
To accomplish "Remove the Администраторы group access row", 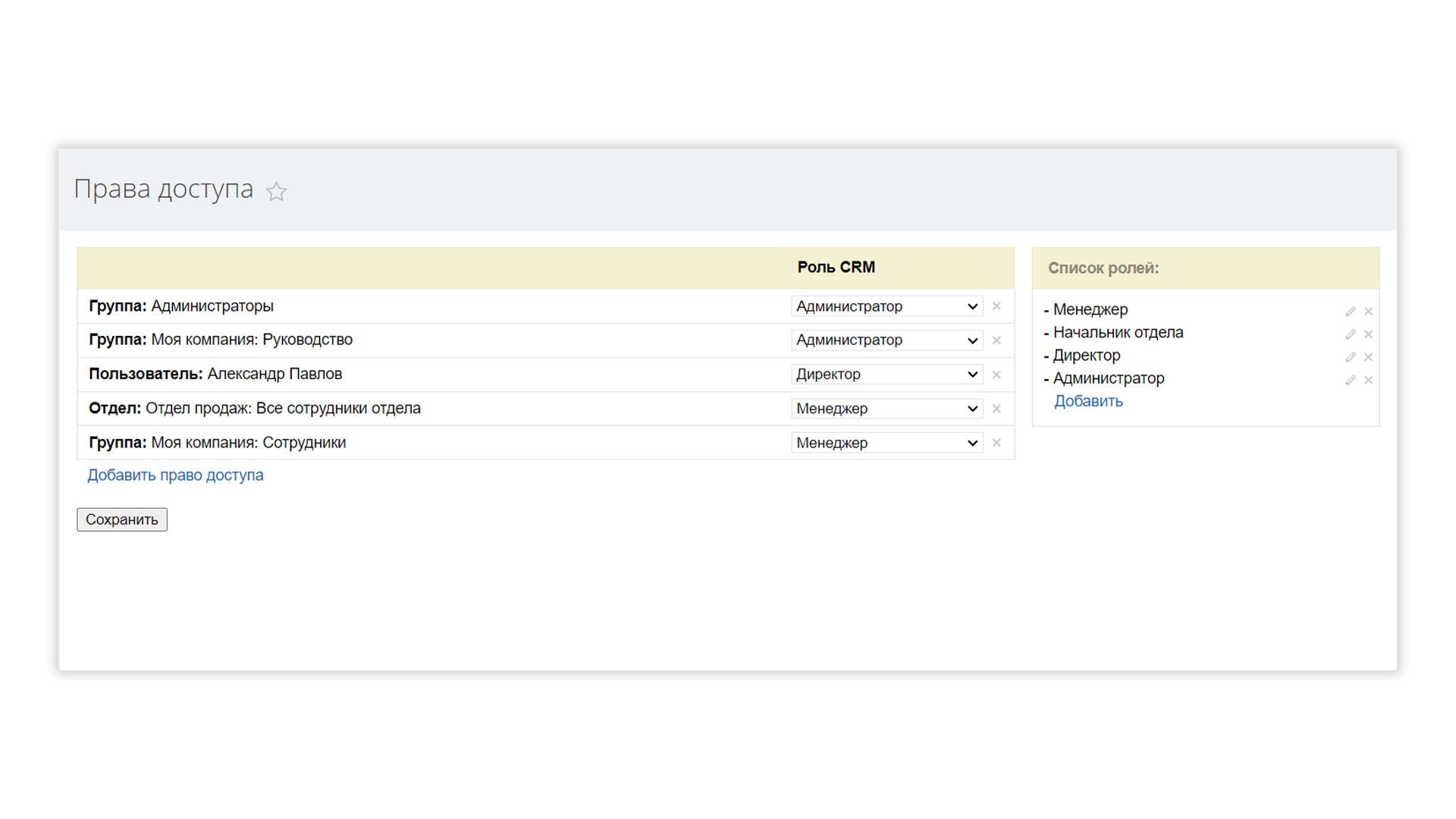I will (996, 306).
